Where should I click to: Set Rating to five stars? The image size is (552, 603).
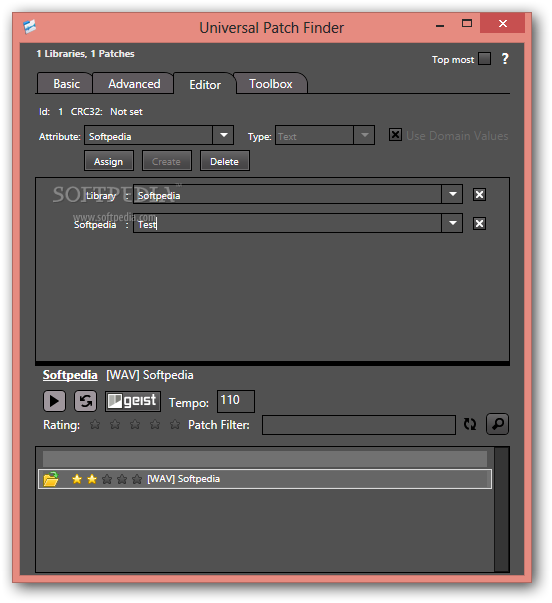coord(175,425)
